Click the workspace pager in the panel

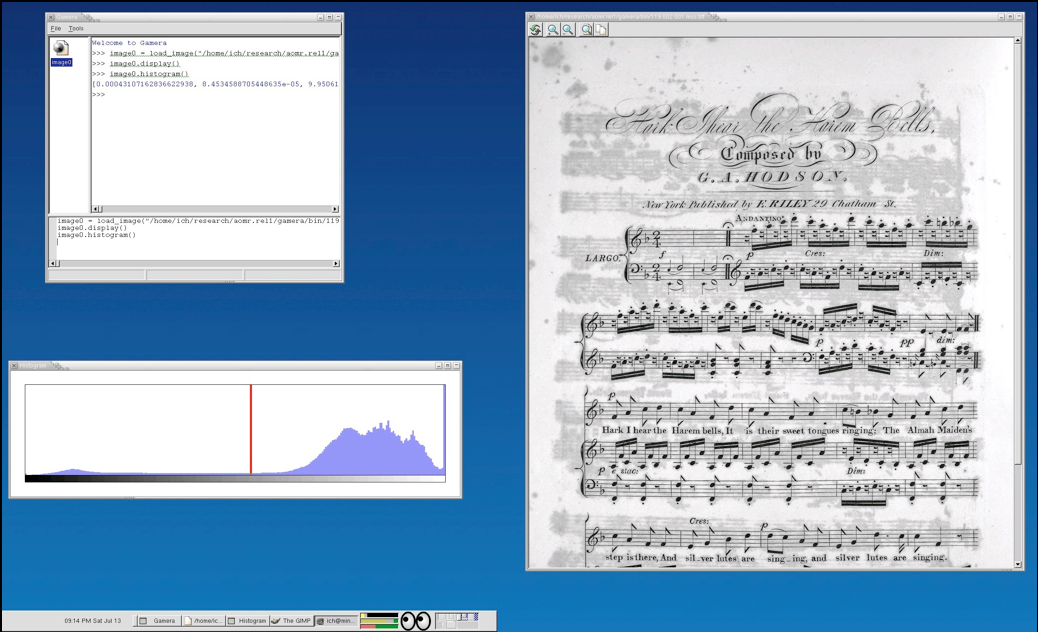[x=457, y=620]
